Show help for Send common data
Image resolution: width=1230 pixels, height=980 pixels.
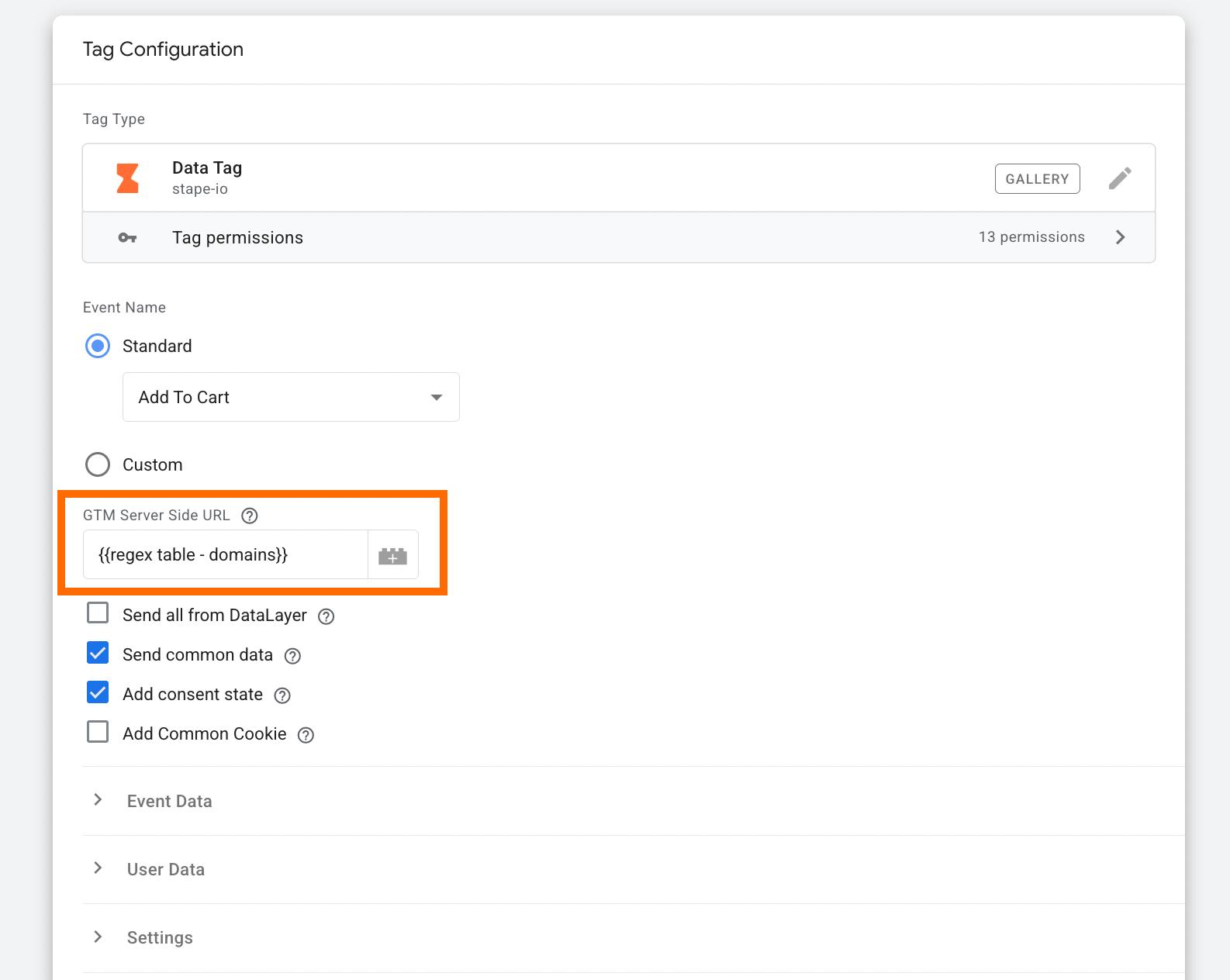click(x=292, y=656)
